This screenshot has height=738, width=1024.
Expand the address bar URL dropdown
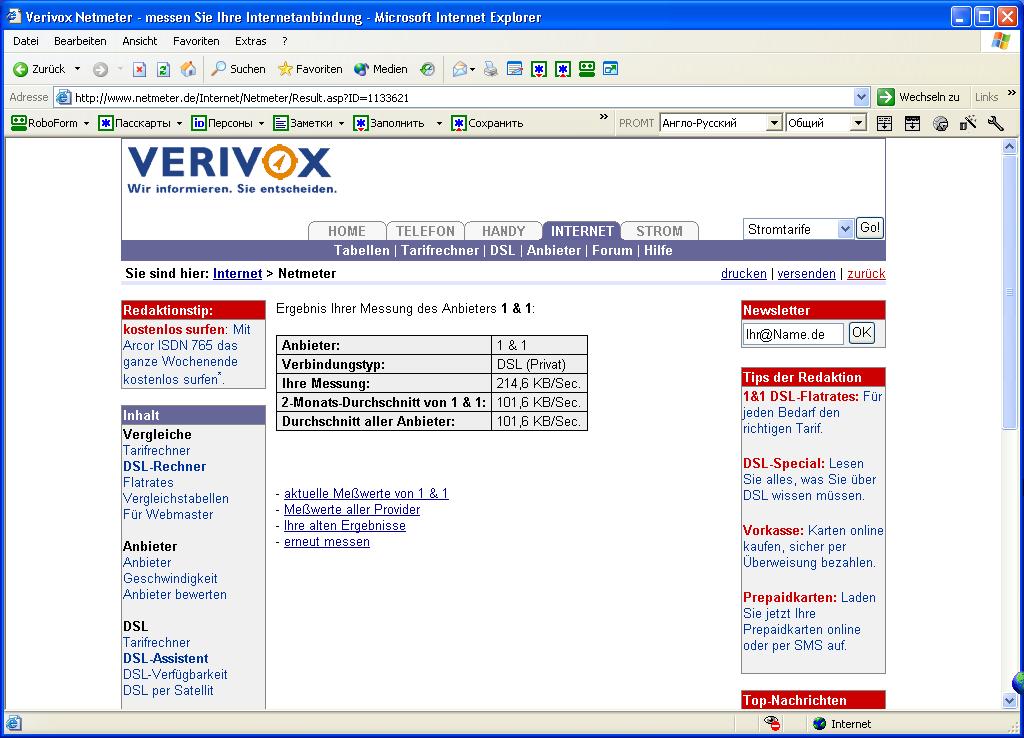861,97
